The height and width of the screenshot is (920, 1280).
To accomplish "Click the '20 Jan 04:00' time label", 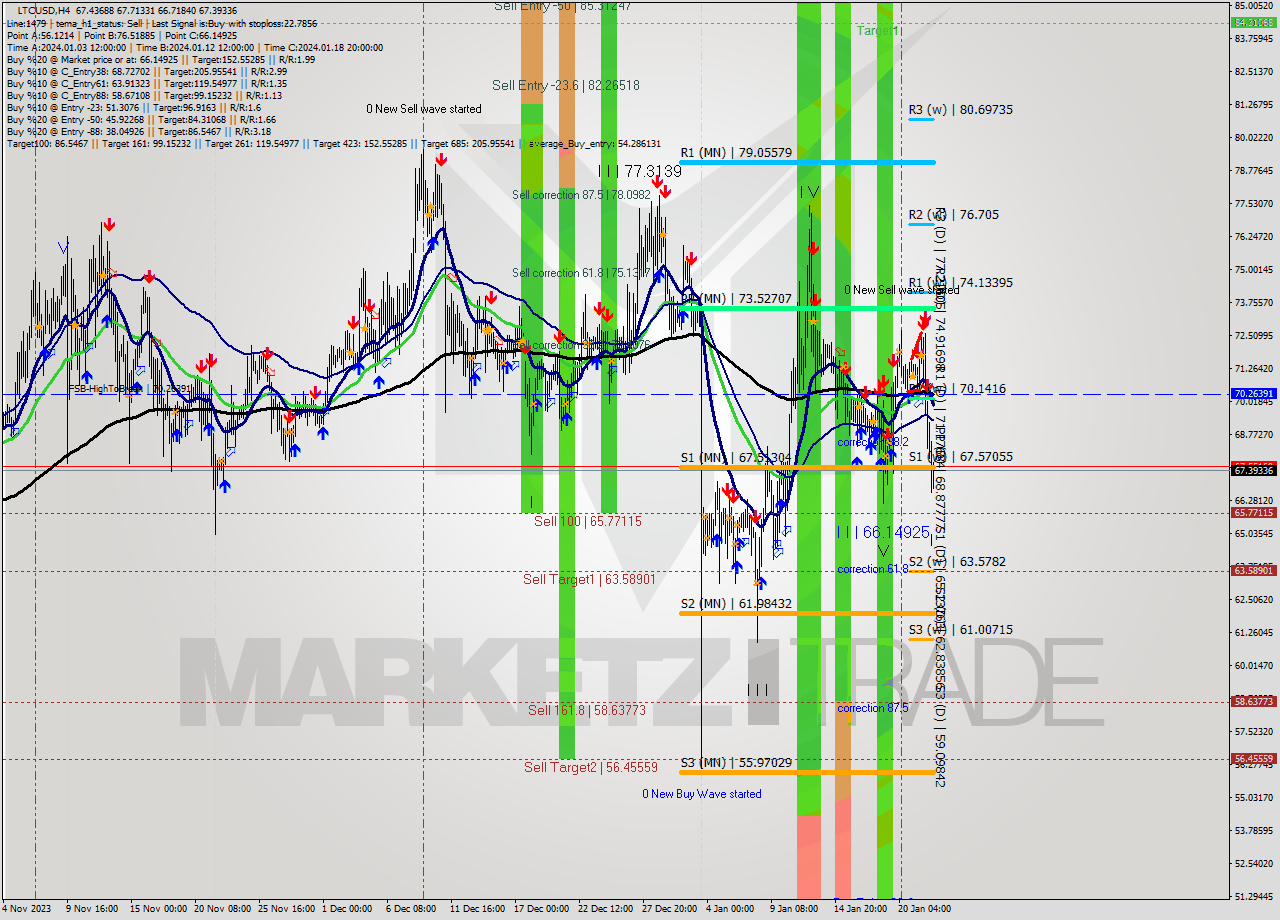I will click(x=925, y=909).
